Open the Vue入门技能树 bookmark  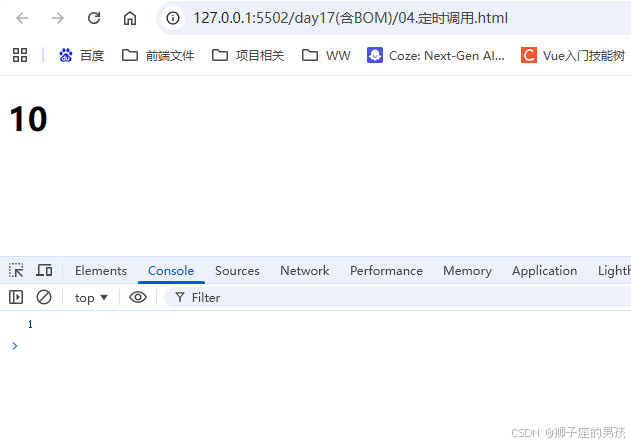pyautogui.click(x=573, y=56)
